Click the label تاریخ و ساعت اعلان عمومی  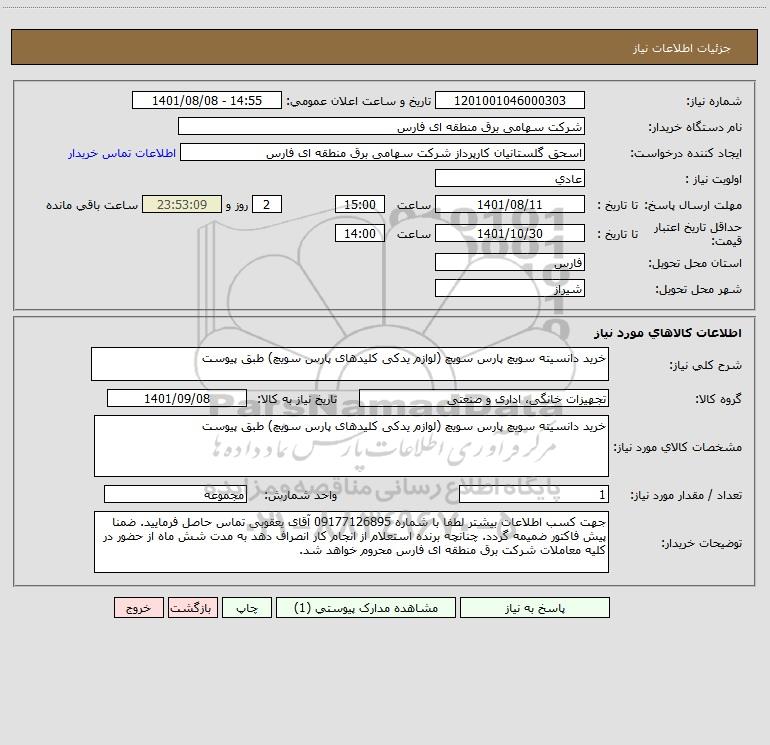tap(359, 102)
